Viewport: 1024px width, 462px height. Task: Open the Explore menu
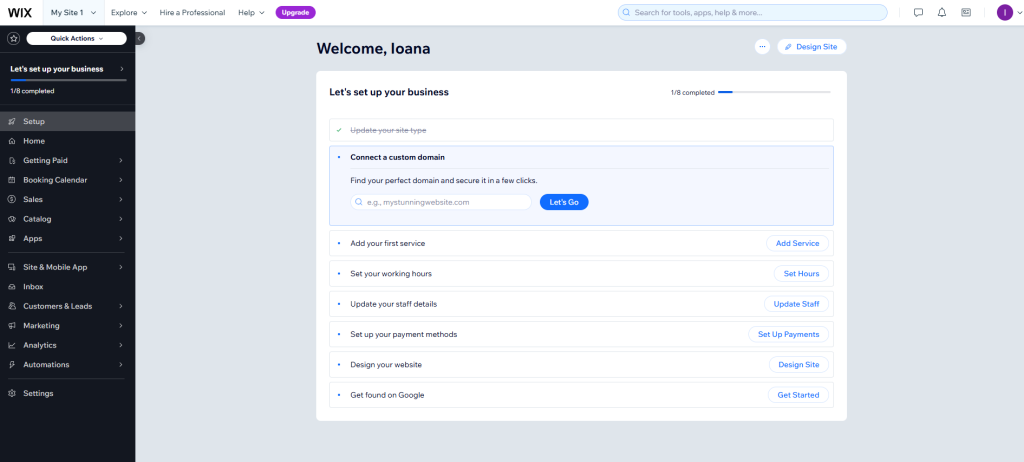coord(128,12)
